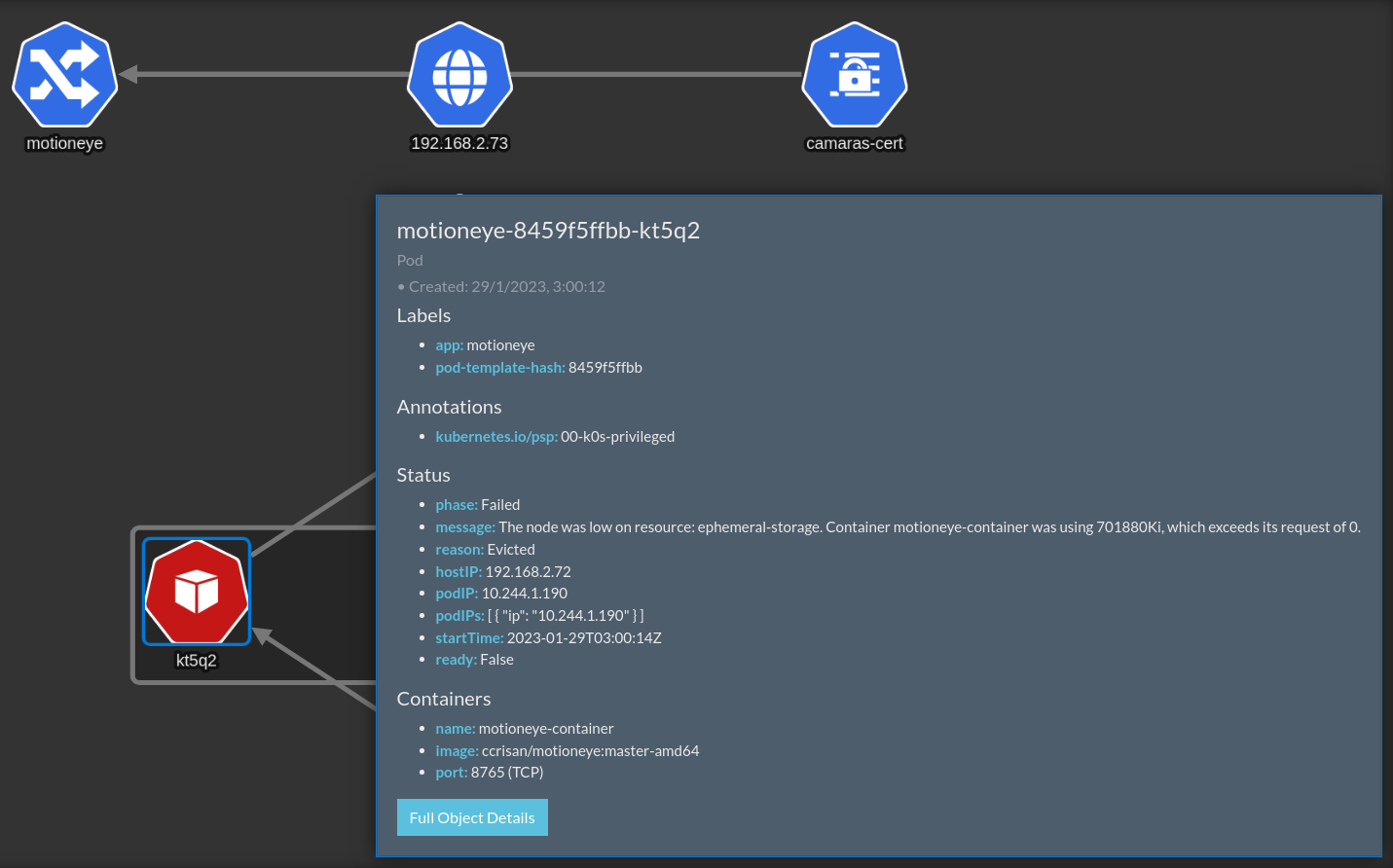
Task: Click the ephemeral-storage eviction message
Action: (898, 527)
